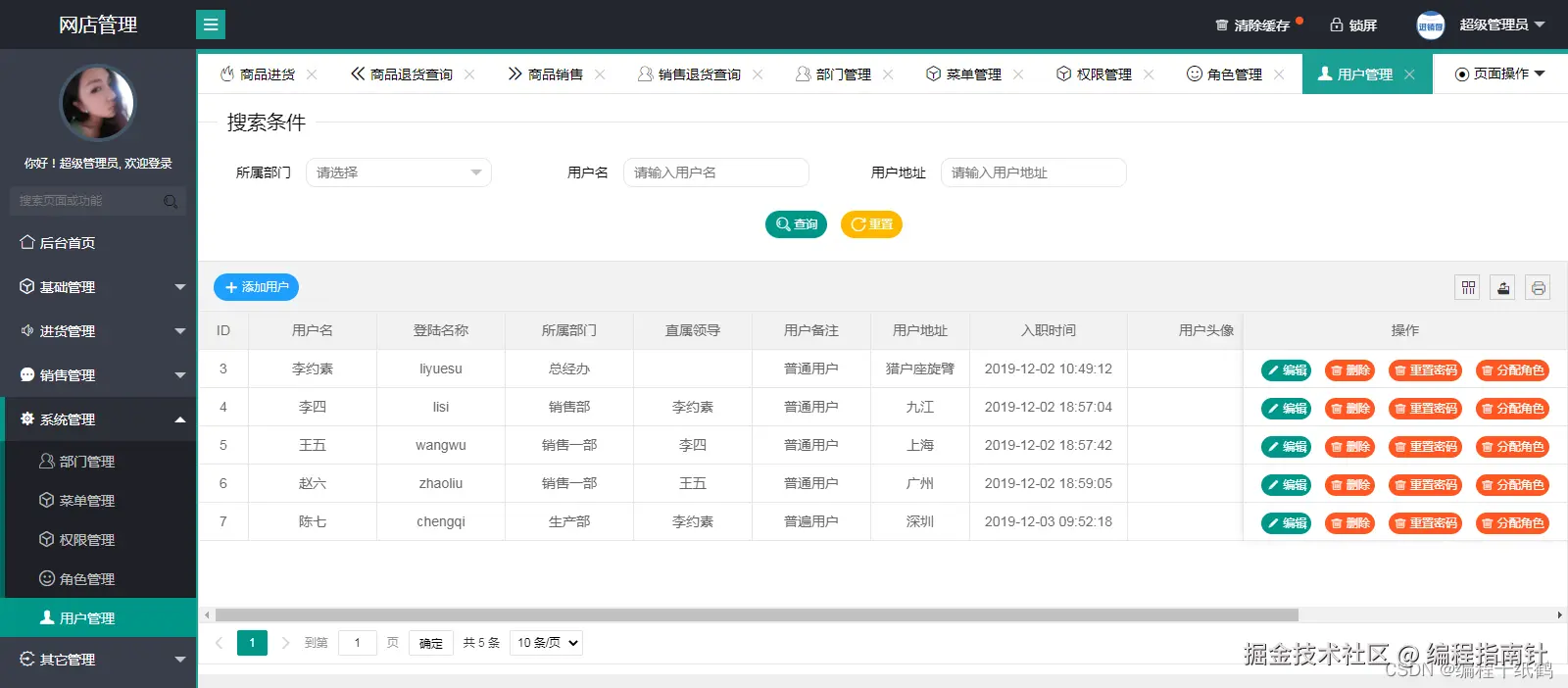The height and width of the screenshot is (688, 1568).
Task: Close the 用户管理 tab
Action: 1409,74
